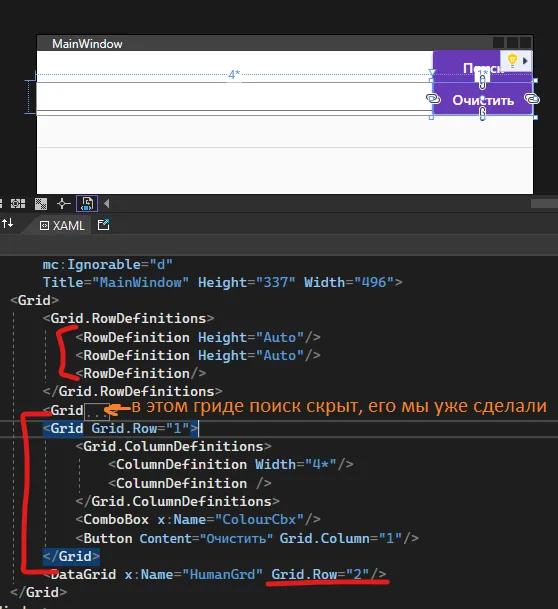Click Height="337" attribute value

pos(247,282)
